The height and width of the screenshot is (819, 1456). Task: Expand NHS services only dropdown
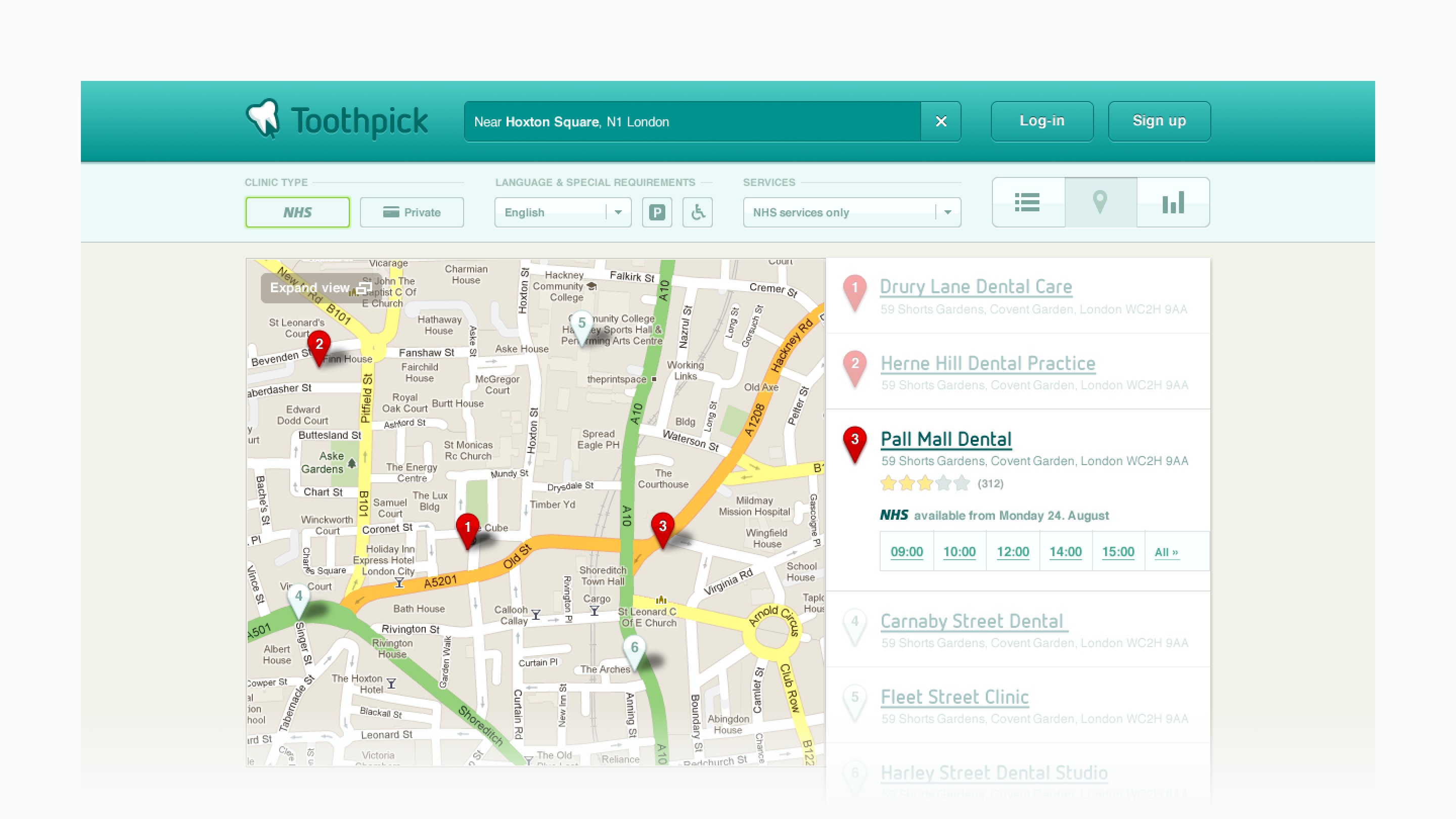coord(851,212)
